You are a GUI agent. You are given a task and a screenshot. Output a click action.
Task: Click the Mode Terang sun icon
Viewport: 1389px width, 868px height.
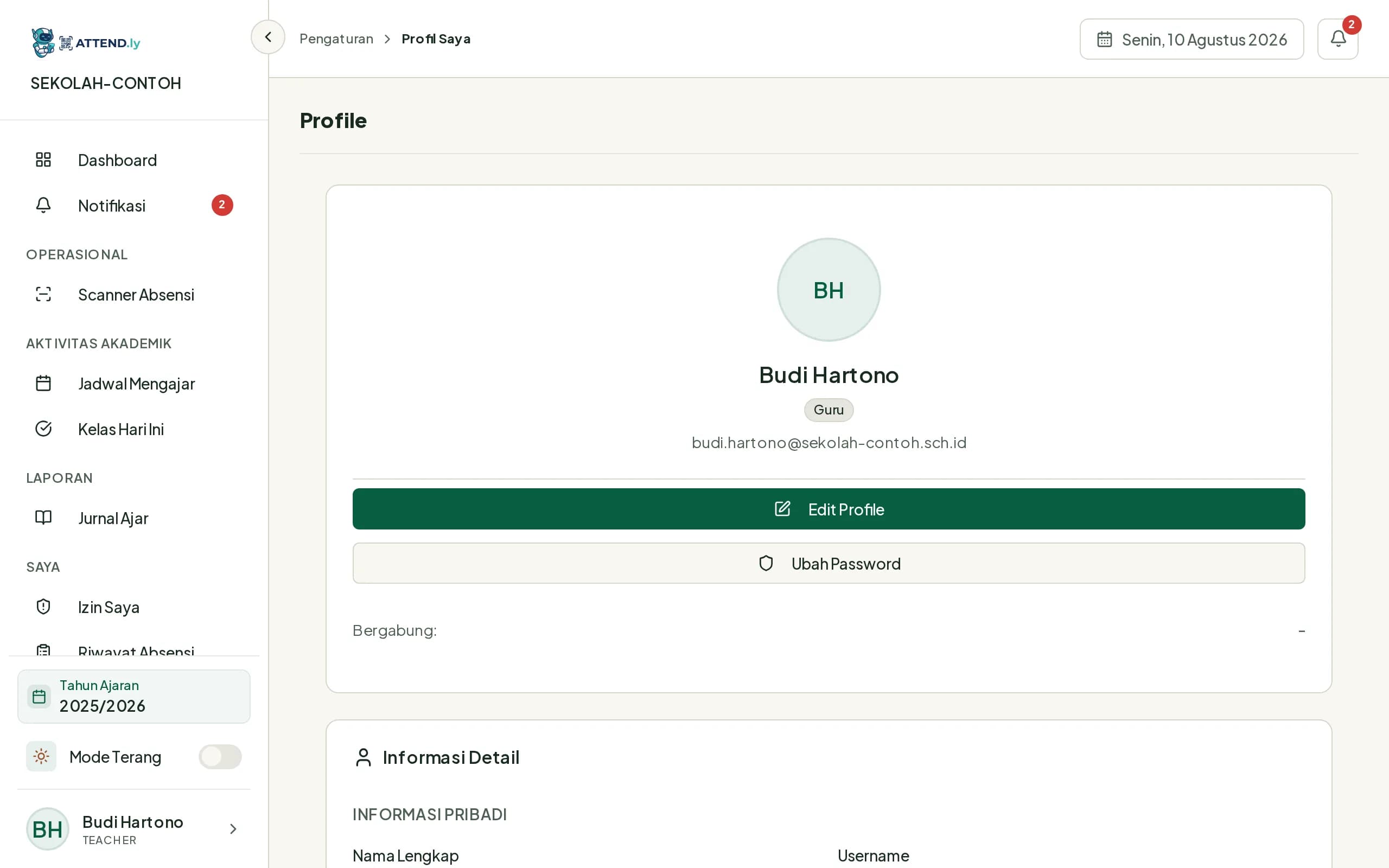click(x=41, y=756)
